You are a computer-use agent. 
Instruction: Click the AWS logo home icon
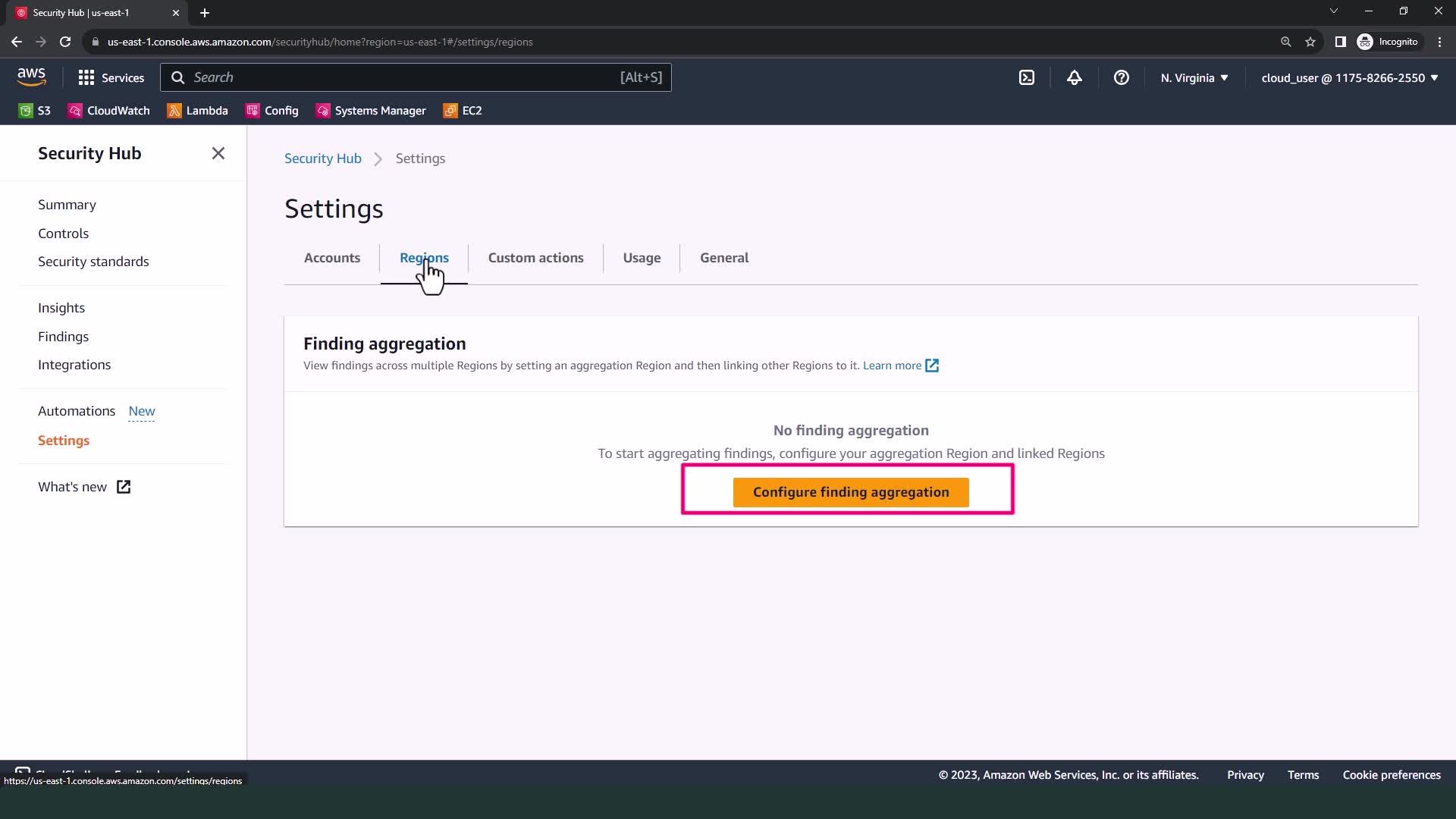(31, 77)
